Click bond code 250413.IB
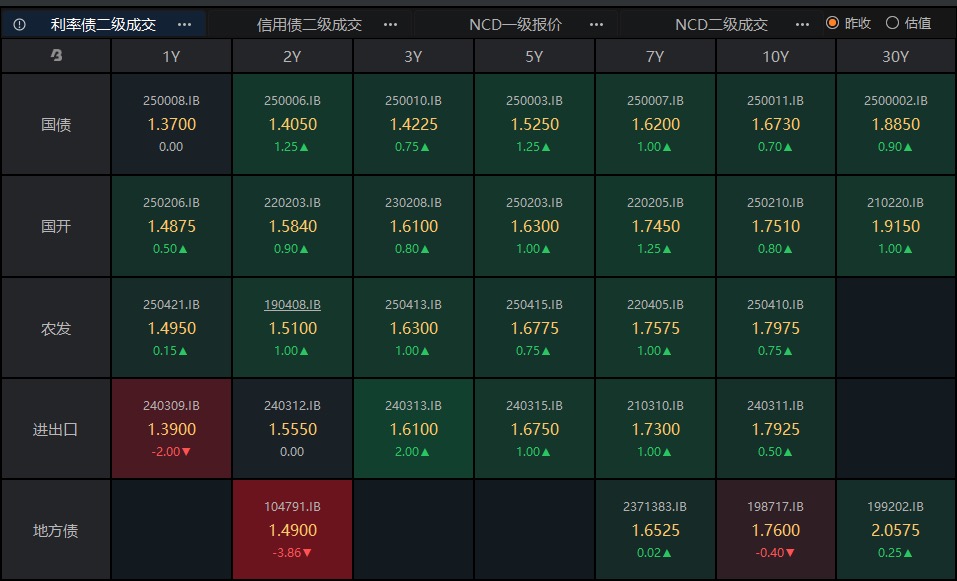The height and width of the screenshot is (581, 957). [413, 305]
